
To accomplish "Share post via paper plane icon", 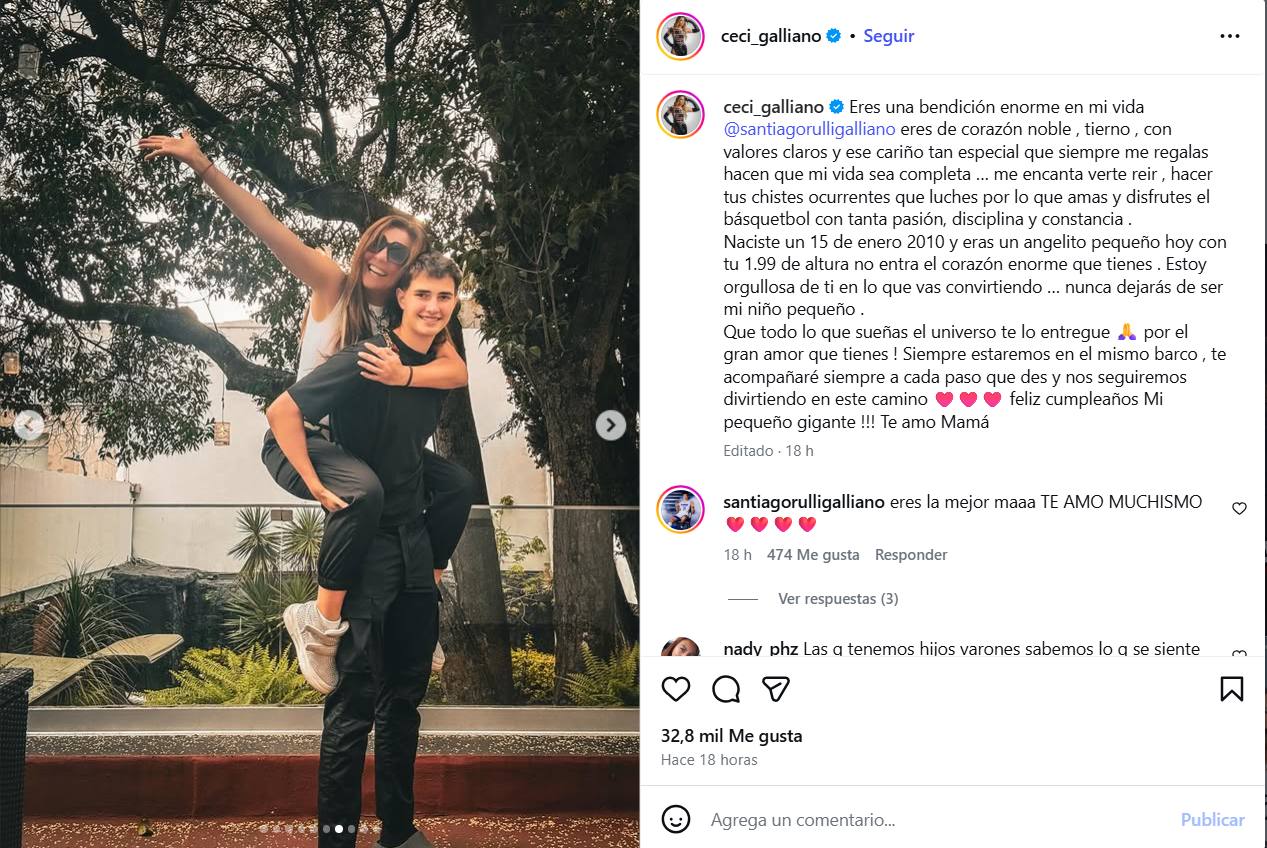I will tap(776, 689).
